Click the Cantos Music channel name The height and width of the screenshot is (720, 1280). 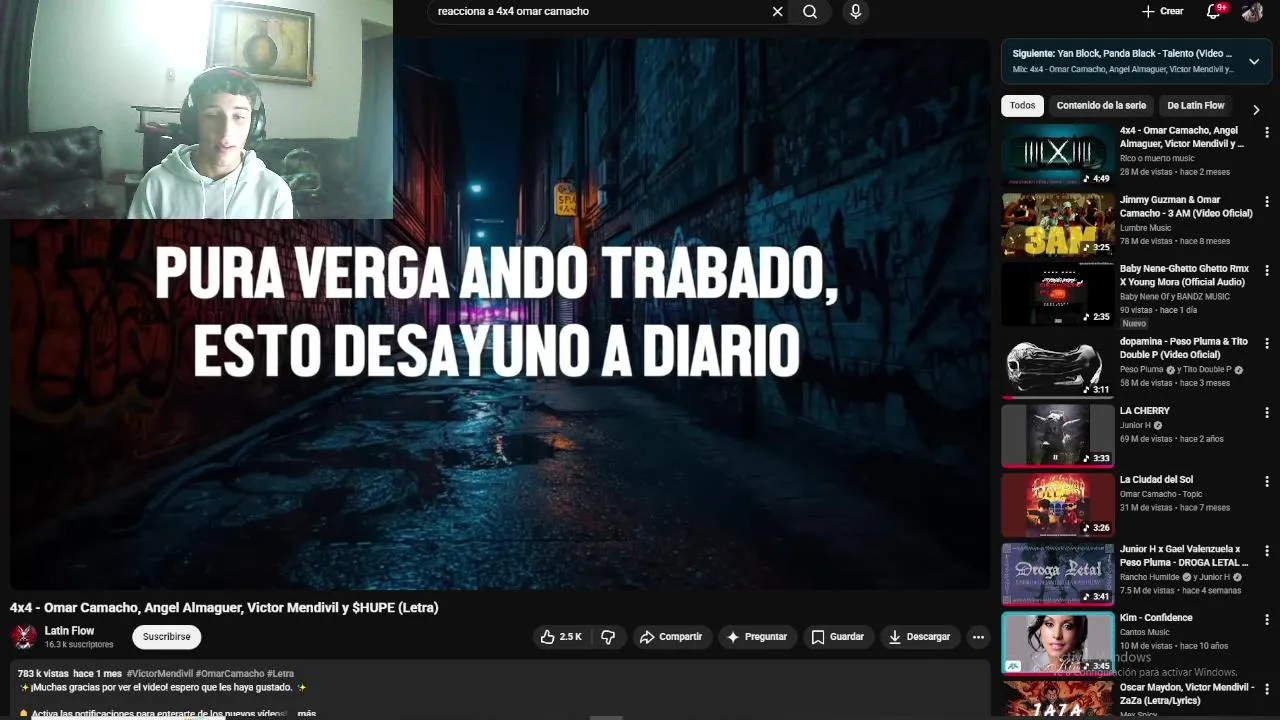(1145, 632)
